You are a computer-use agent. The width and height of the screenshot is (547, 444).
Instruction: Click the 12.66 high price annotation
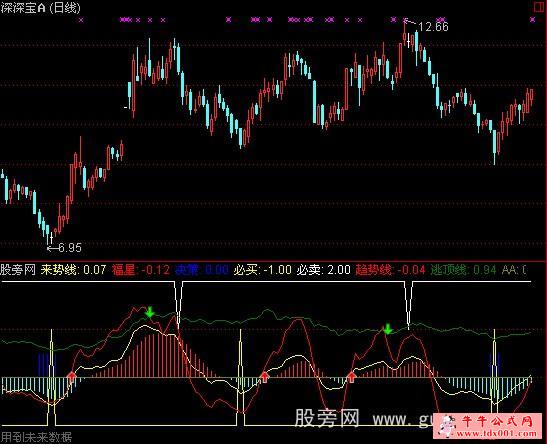[x=433, y=27]
